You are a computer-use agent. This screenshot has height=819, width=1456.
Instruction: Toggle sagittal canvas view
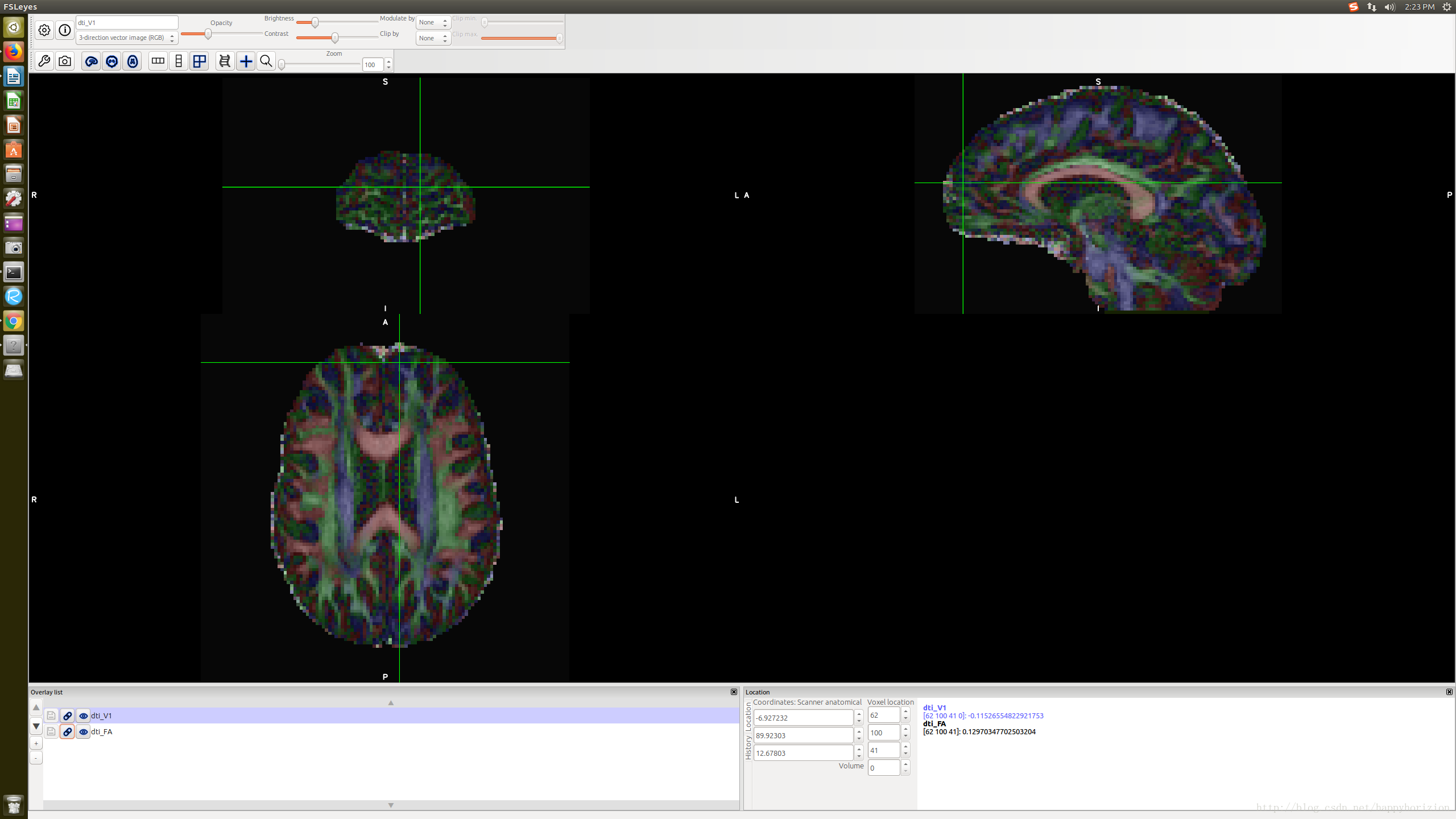coord(91,61)
